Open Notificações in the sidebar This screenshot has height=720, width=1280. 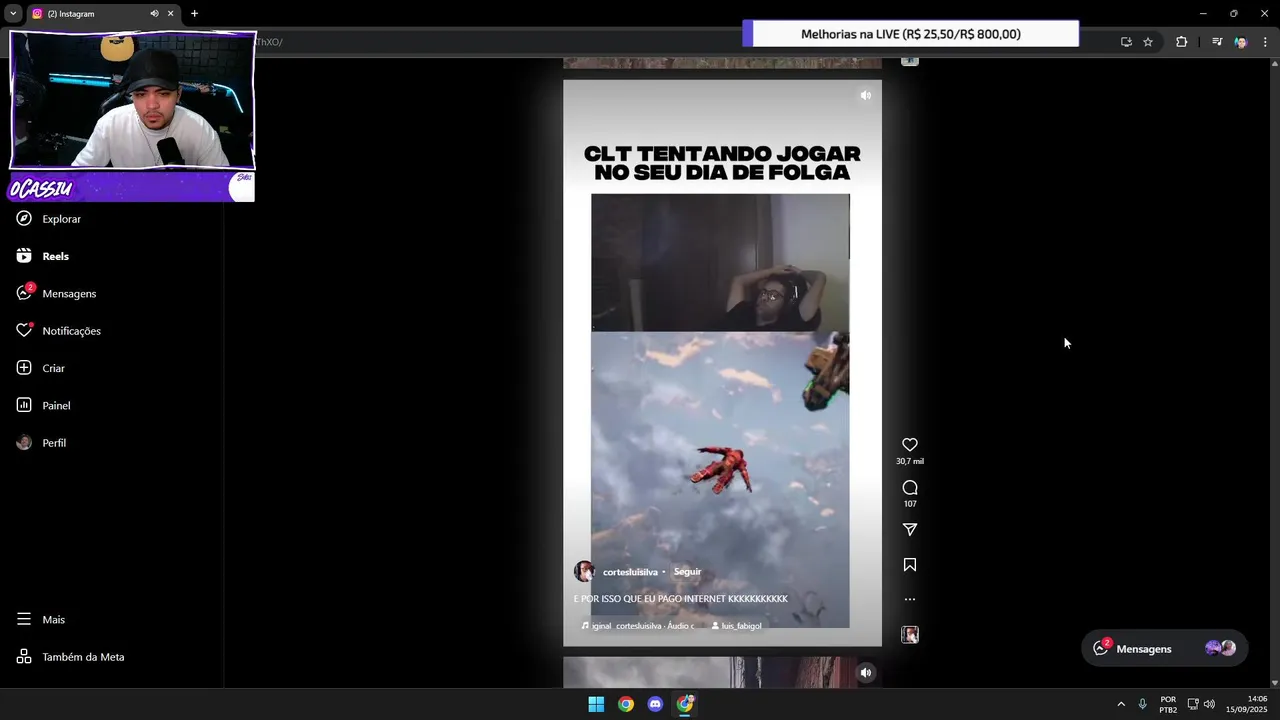pos(70,331)
